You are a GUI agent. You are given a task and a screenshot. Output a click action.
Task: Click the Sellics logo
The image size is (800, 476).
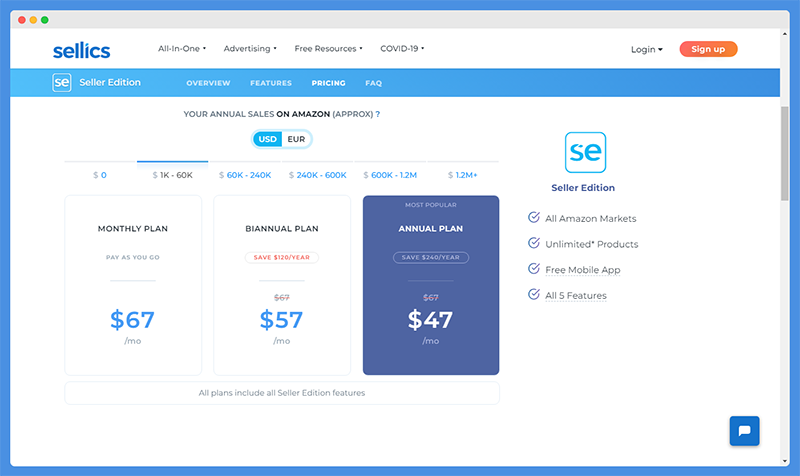[82, 51]
